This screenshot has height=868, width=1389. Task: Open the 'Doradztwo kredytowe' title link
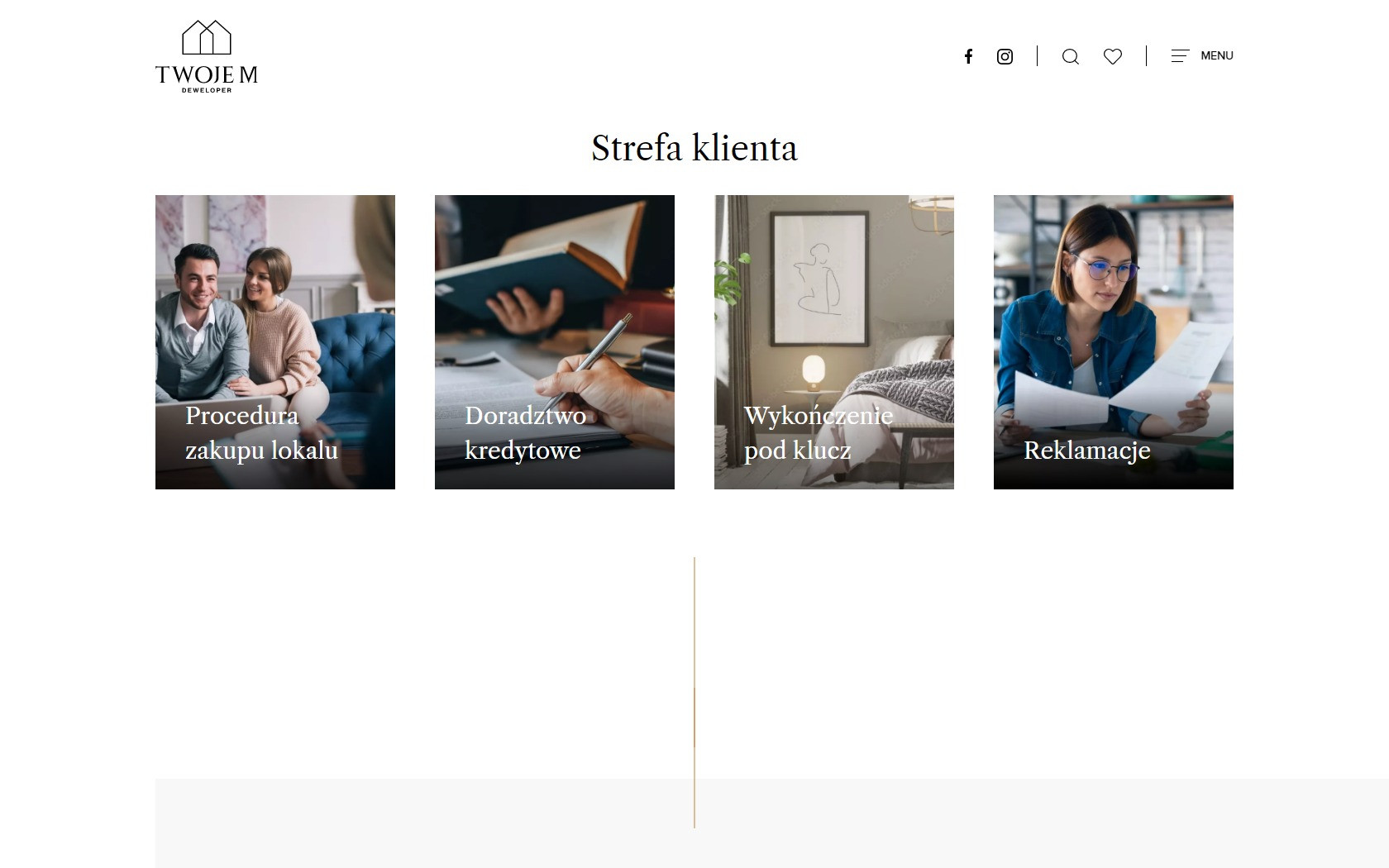[x=525, y=433]
